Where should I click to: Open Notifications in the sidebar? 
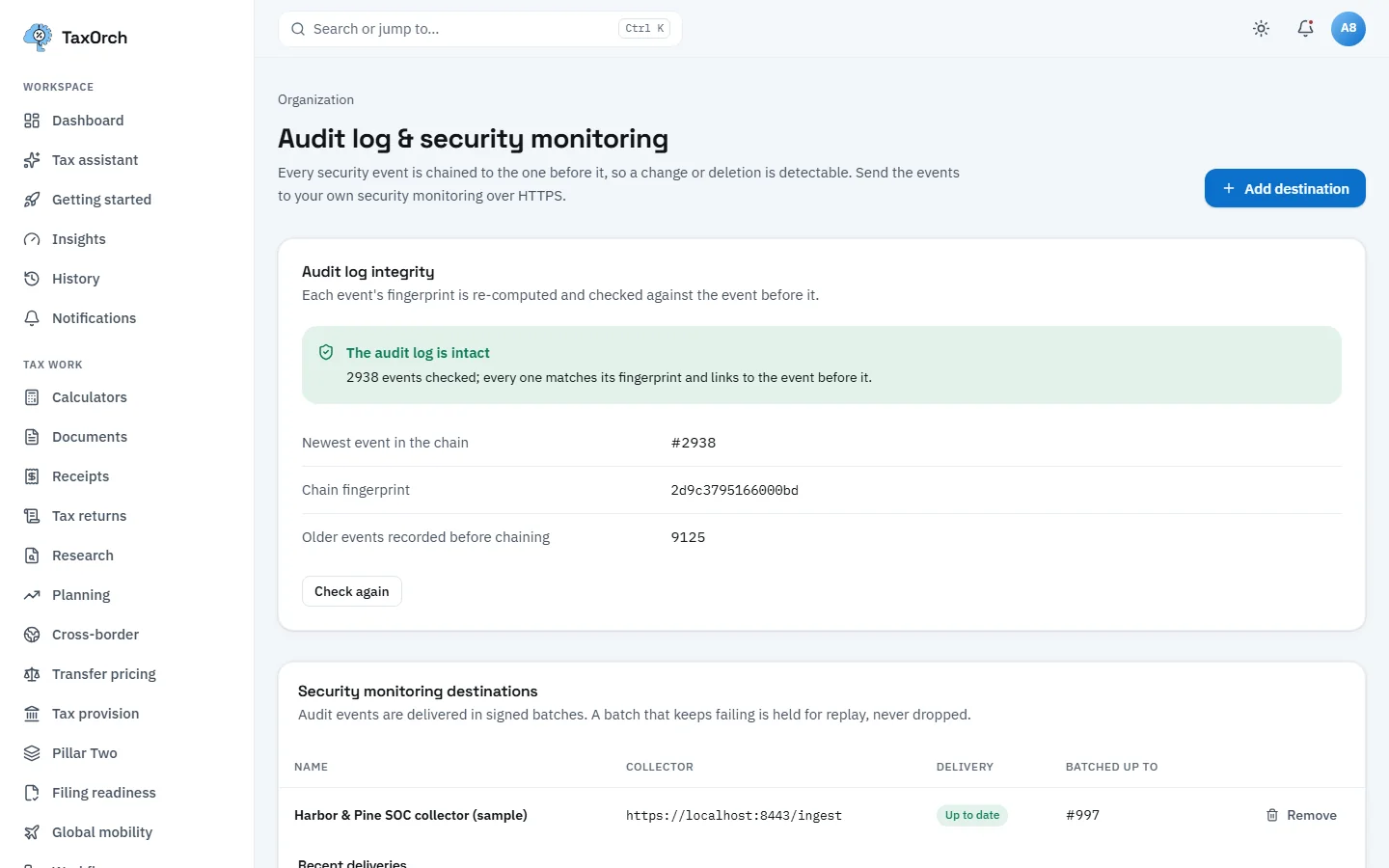coord(127,318)
